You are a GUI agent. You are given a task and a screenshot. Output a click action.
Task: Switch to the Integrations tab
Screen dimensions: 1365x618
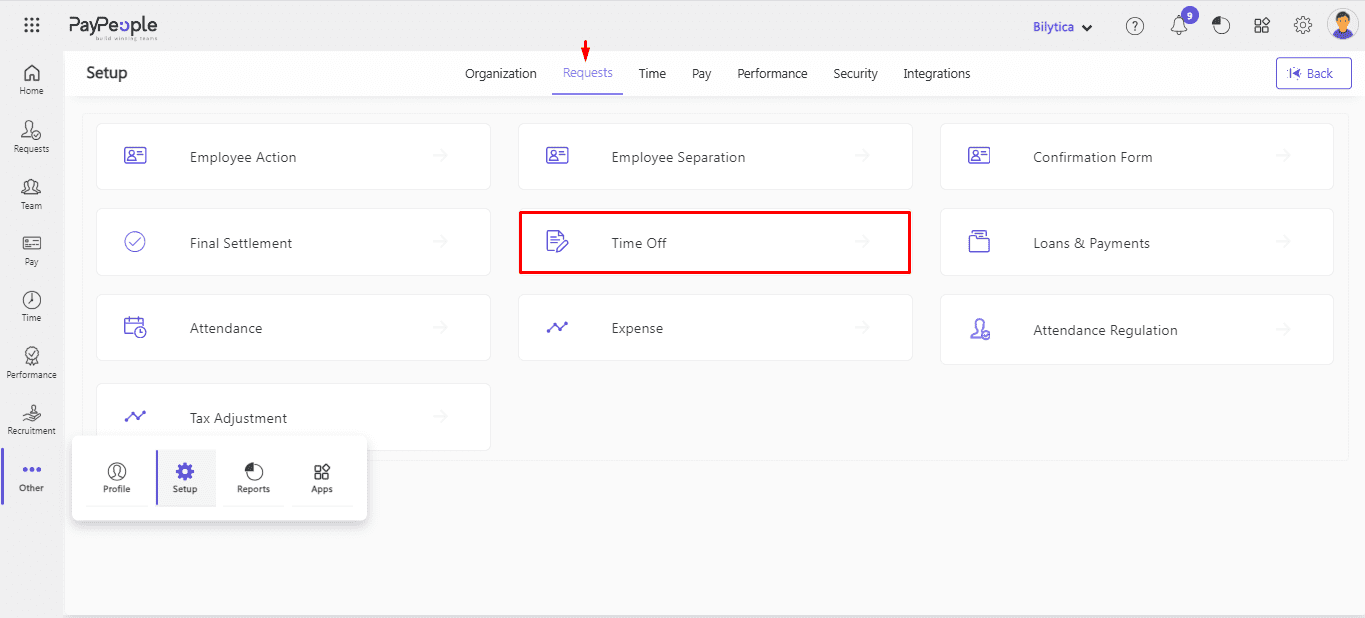click(x=936, y=74)
